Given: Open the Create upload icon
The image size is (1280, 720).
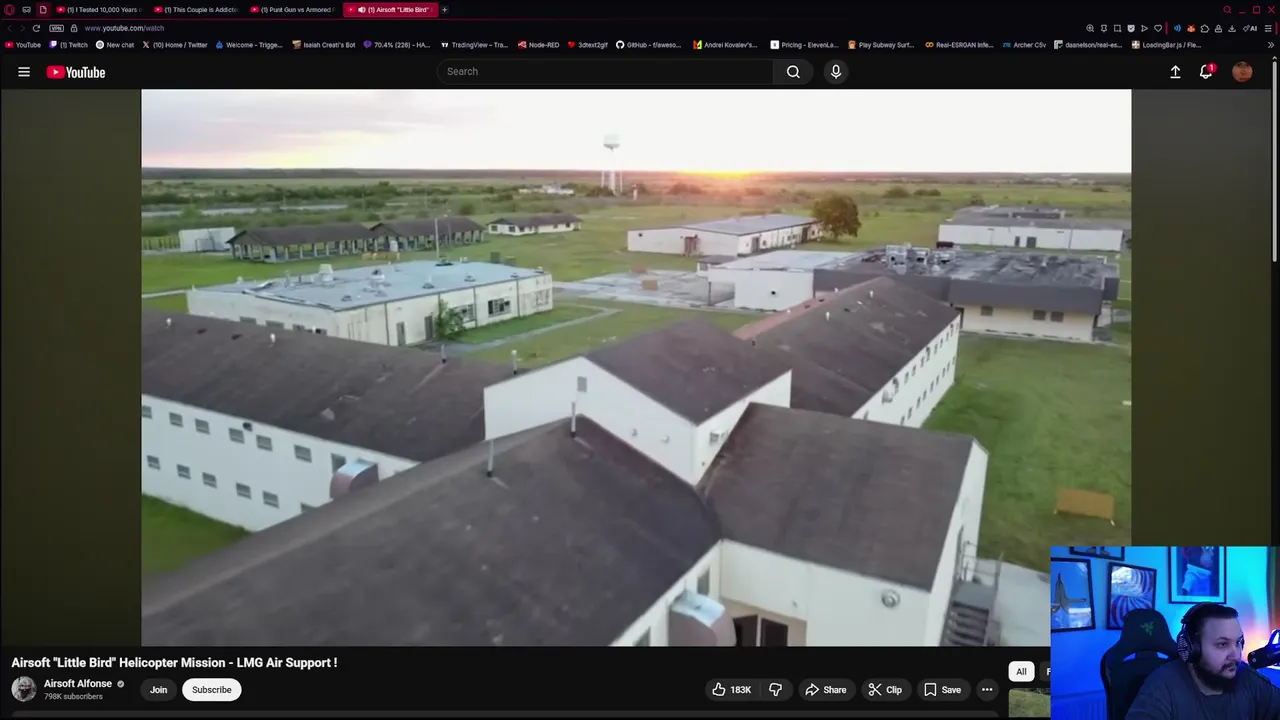Looking at the screenshot, I should [x=1175, y=72].
